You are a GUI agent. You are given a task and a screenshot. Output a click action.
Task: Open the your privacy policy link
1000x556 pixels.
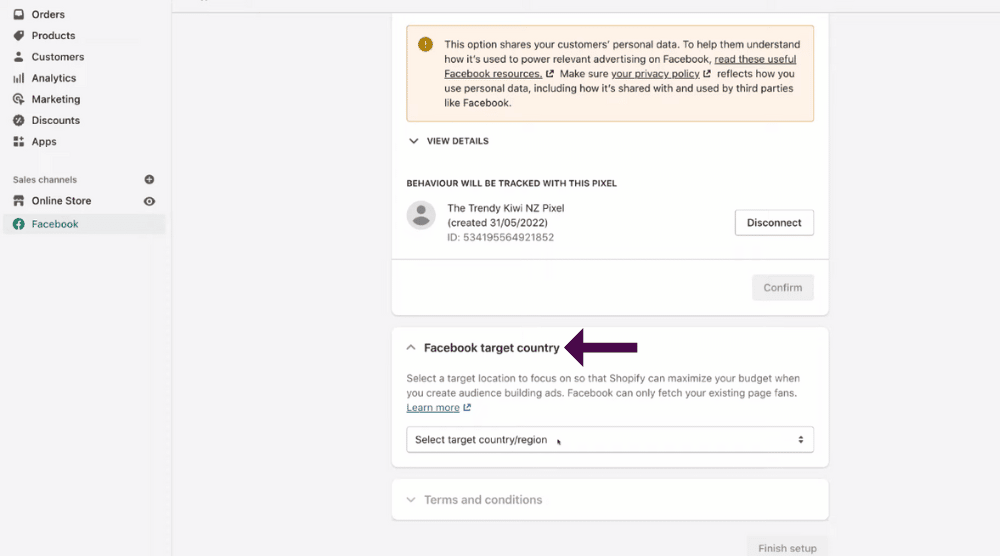655,73
